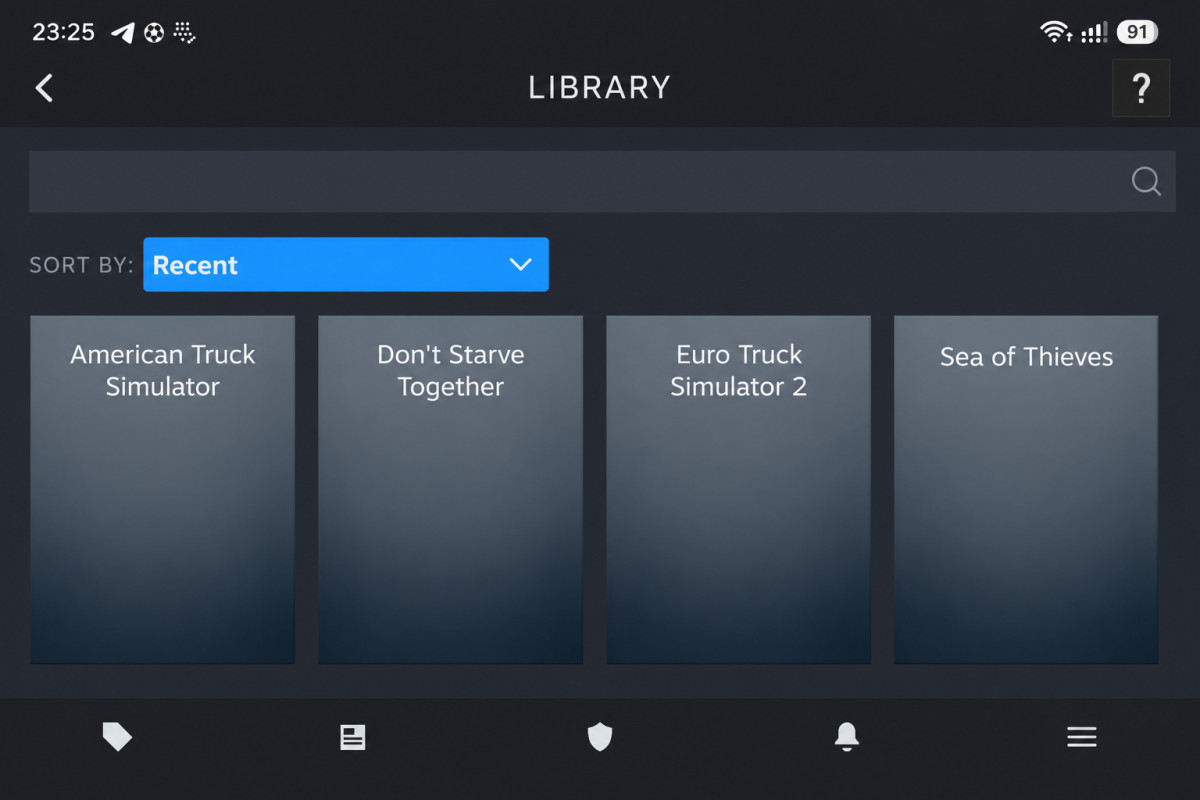Open Don't Starve Together tile

pyautogui.click(x=451, y=490)
